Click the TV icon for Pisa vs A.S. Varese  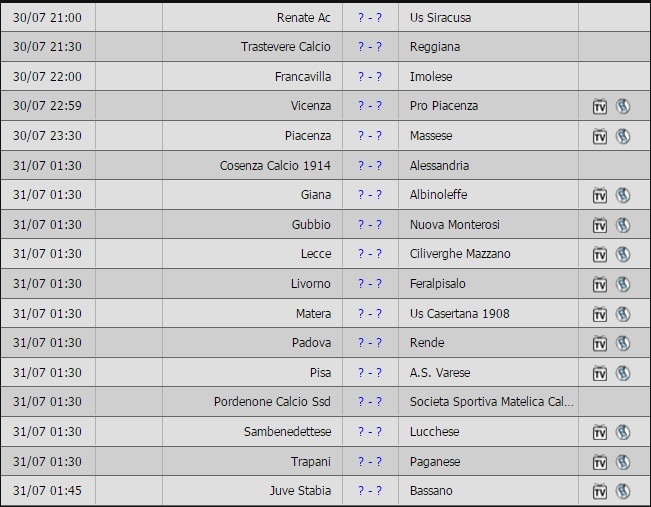click(600, 373)
